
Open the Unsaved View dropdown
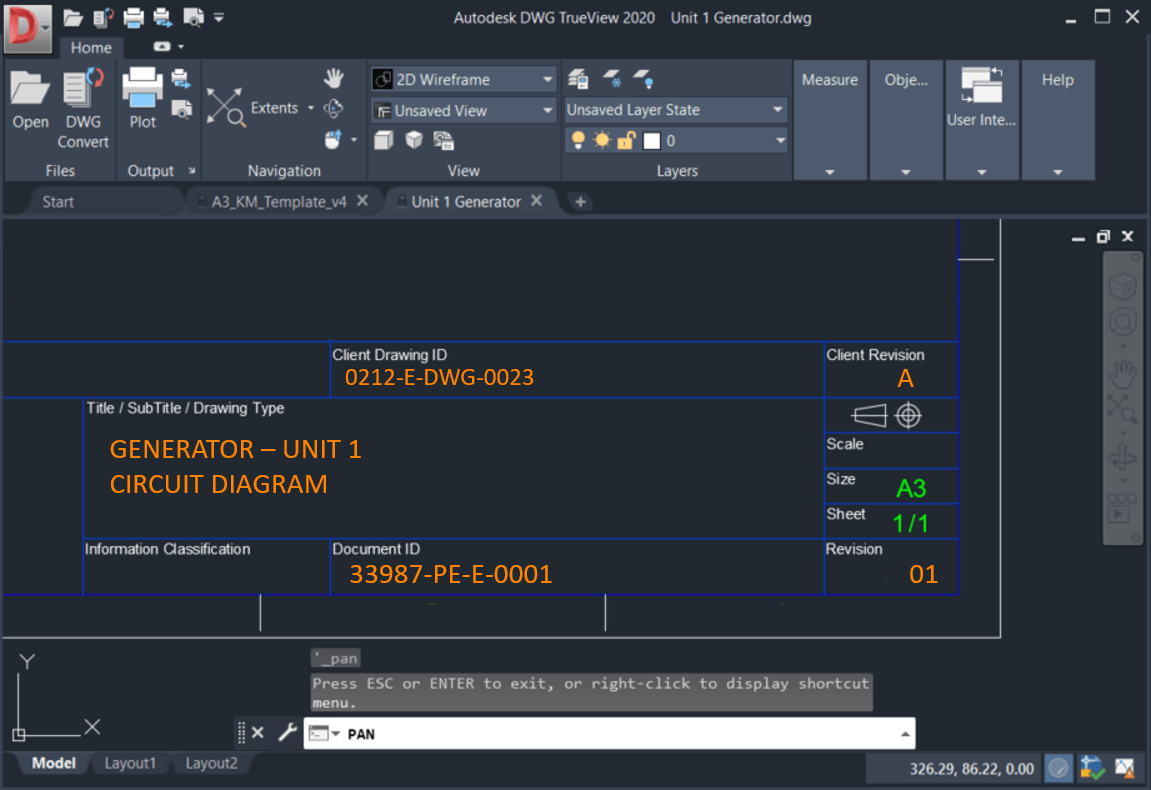click(463, 110)
